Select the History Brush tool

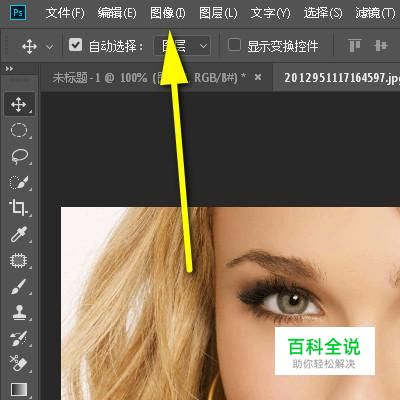(19, 338)
